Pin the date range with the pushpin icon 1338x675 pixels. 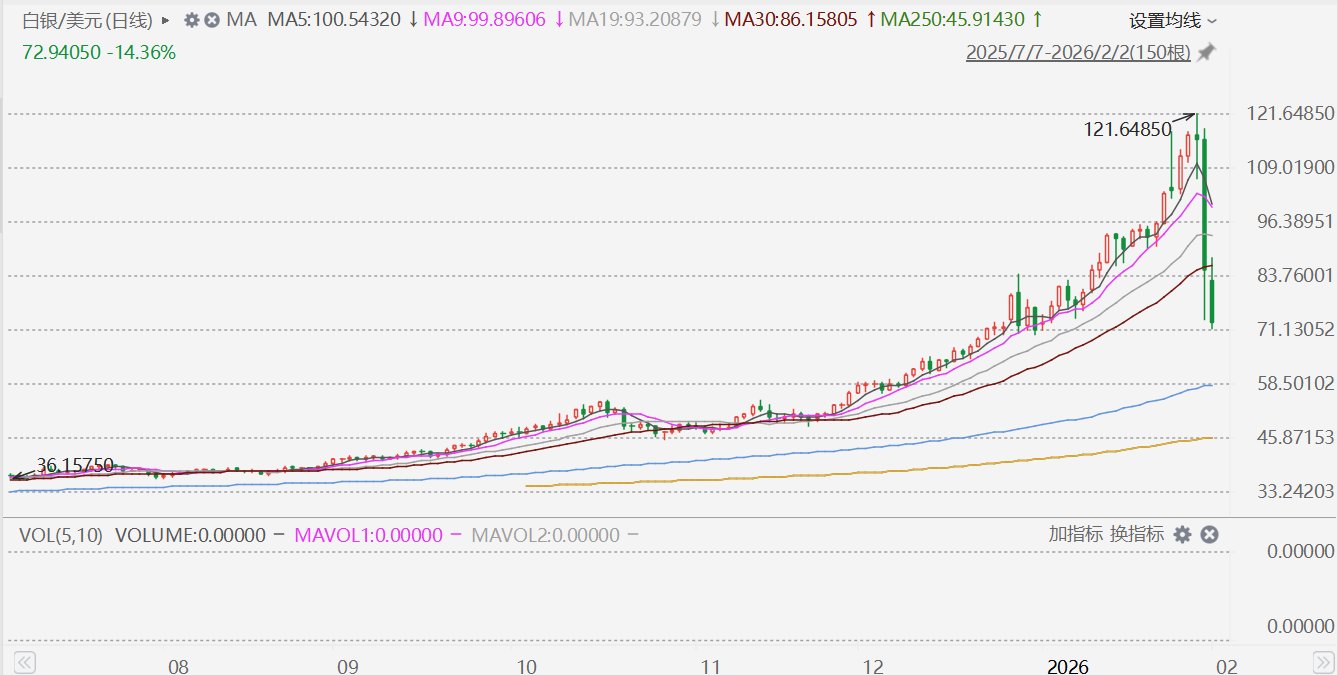(1207, 53)
